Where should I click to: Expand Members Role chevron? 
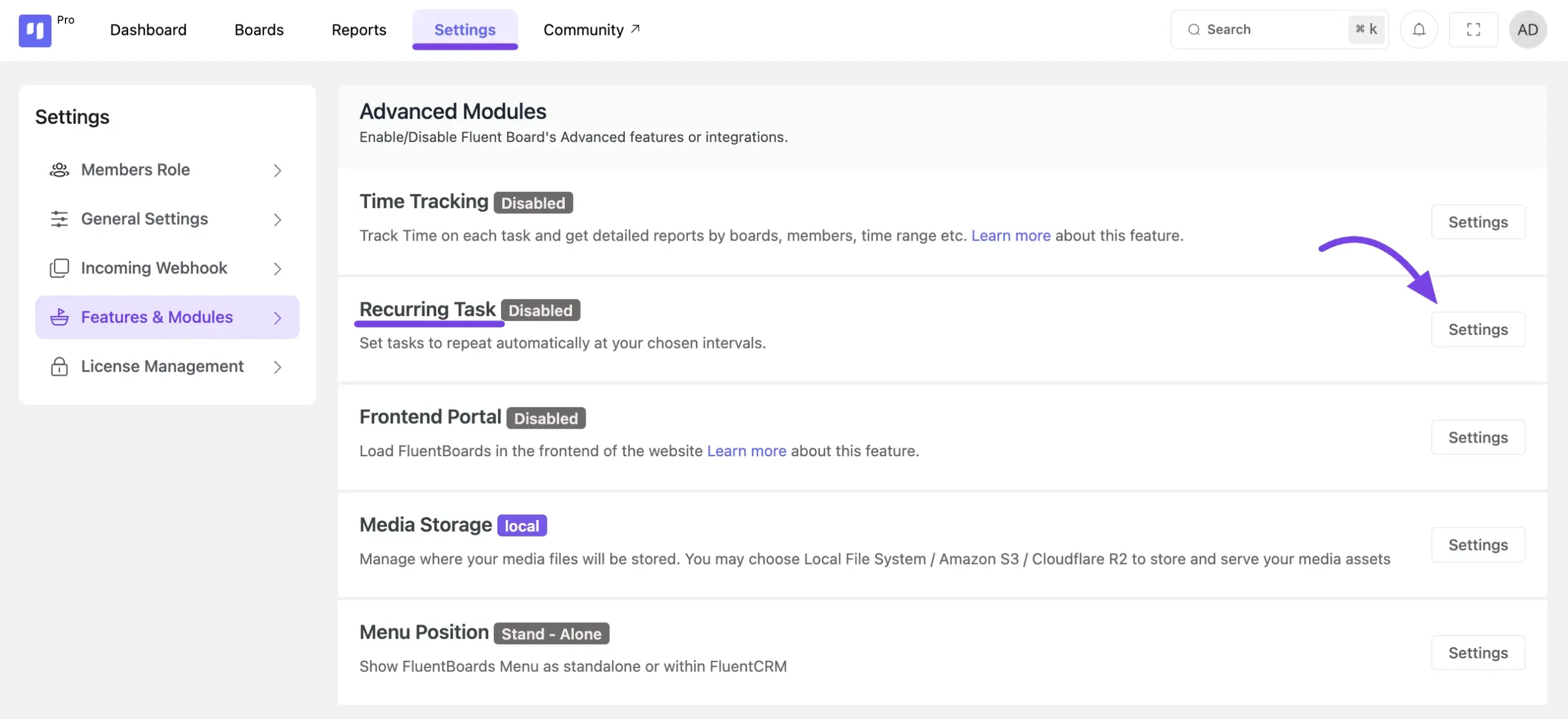coord(277,170)
